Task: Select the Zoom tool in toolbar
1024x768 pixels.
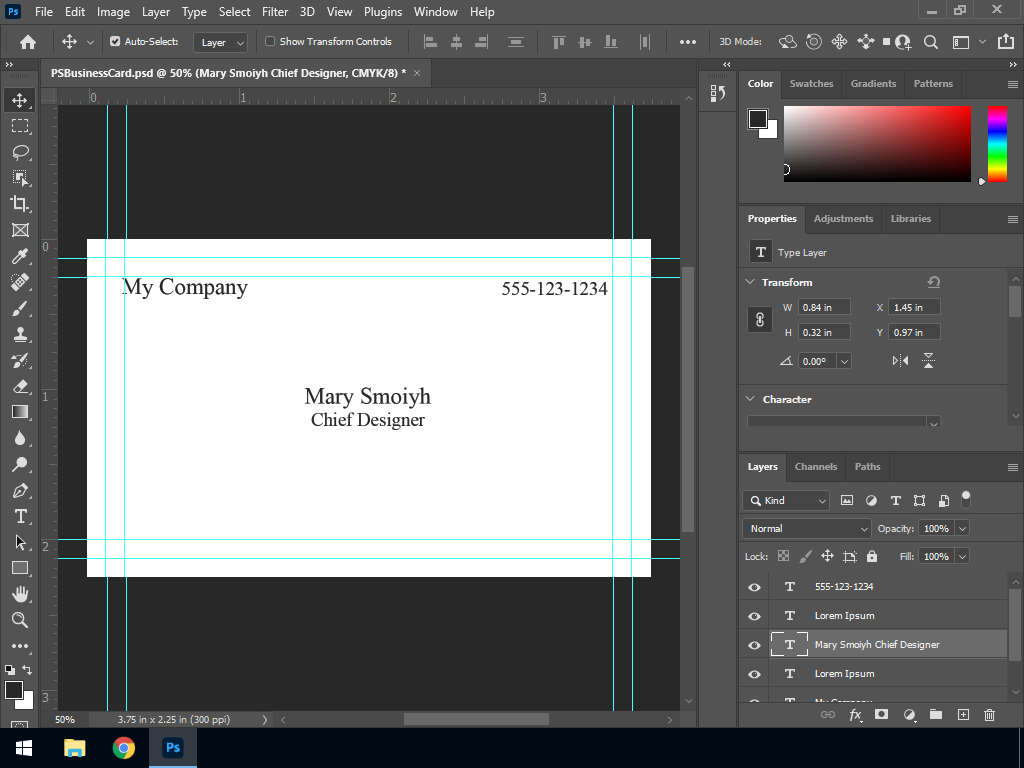Action: pyautogui.click(x=20, y=620)
